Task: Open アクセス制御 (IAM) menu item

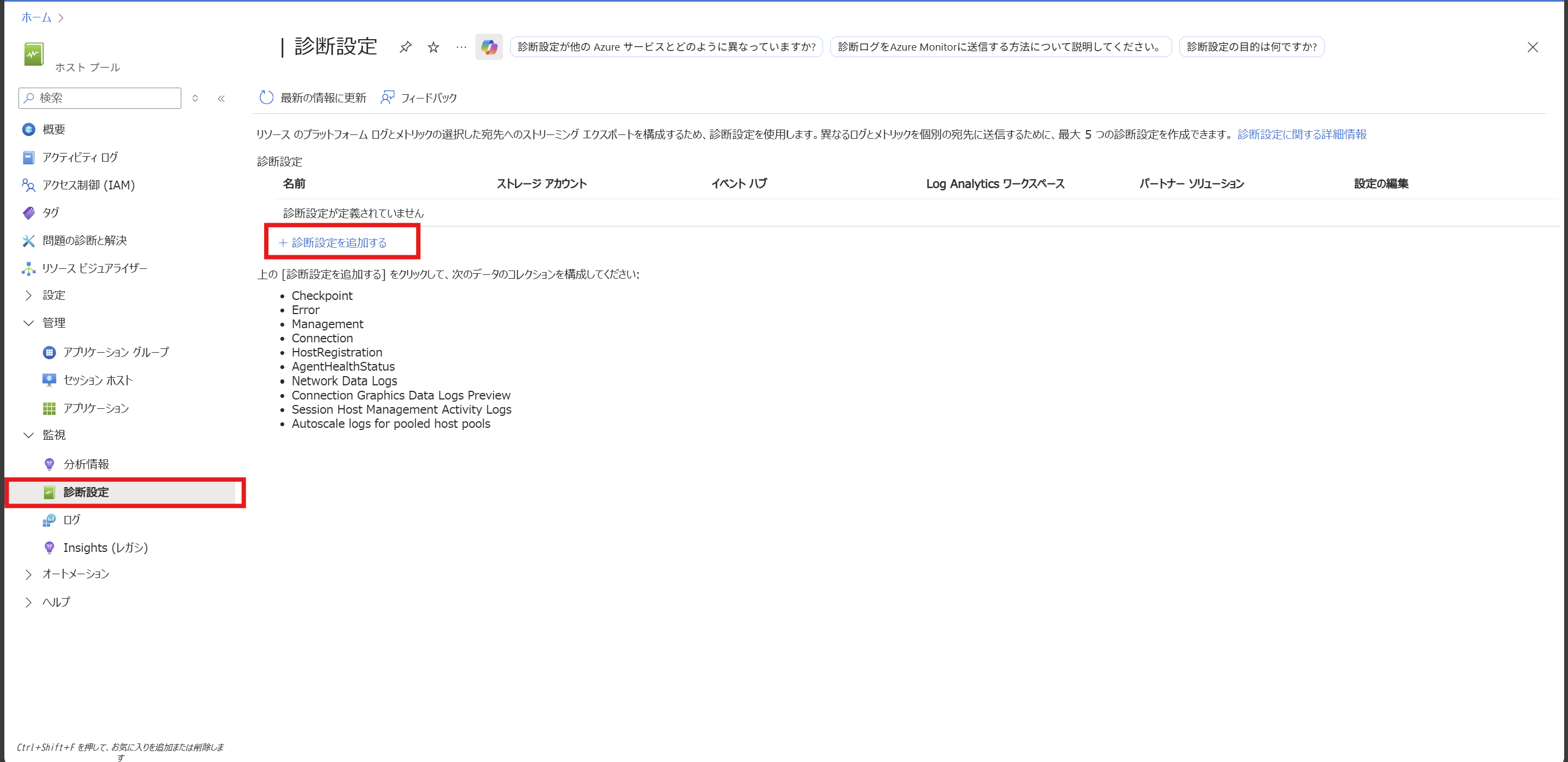Action: click(x=88, y=185)
